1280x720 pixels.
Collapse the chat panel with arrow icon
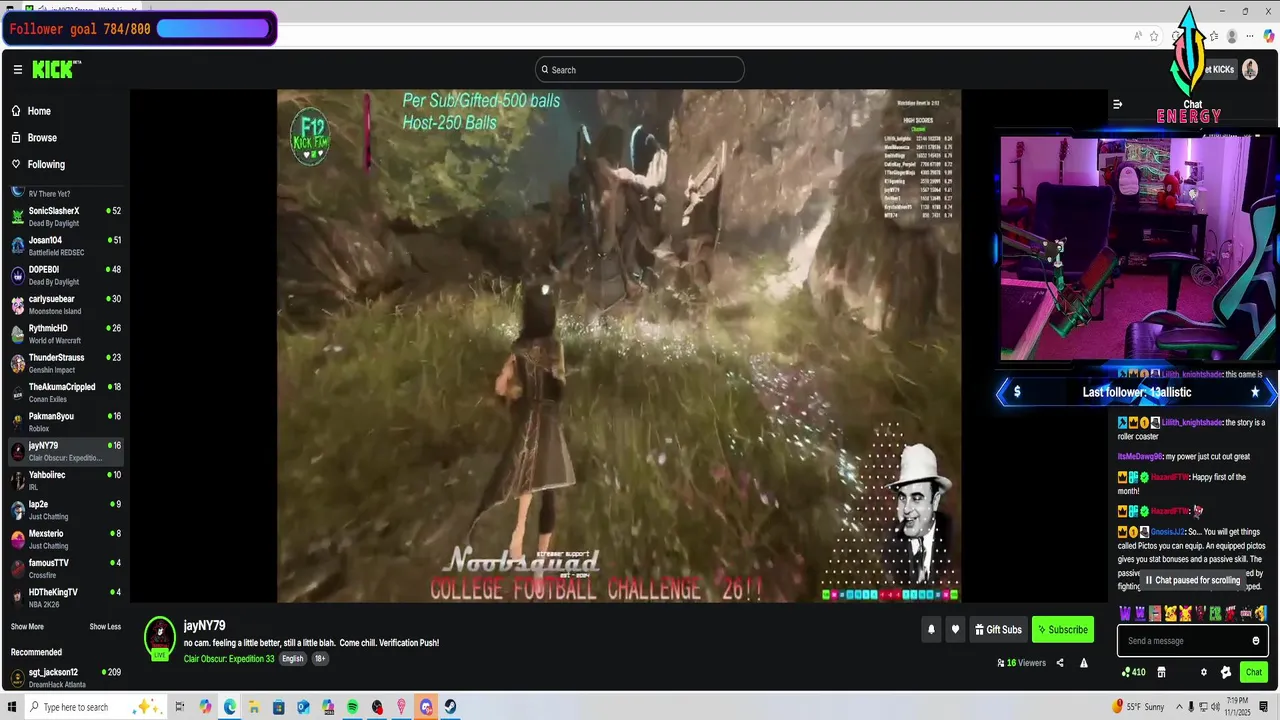pos(1117,104)
